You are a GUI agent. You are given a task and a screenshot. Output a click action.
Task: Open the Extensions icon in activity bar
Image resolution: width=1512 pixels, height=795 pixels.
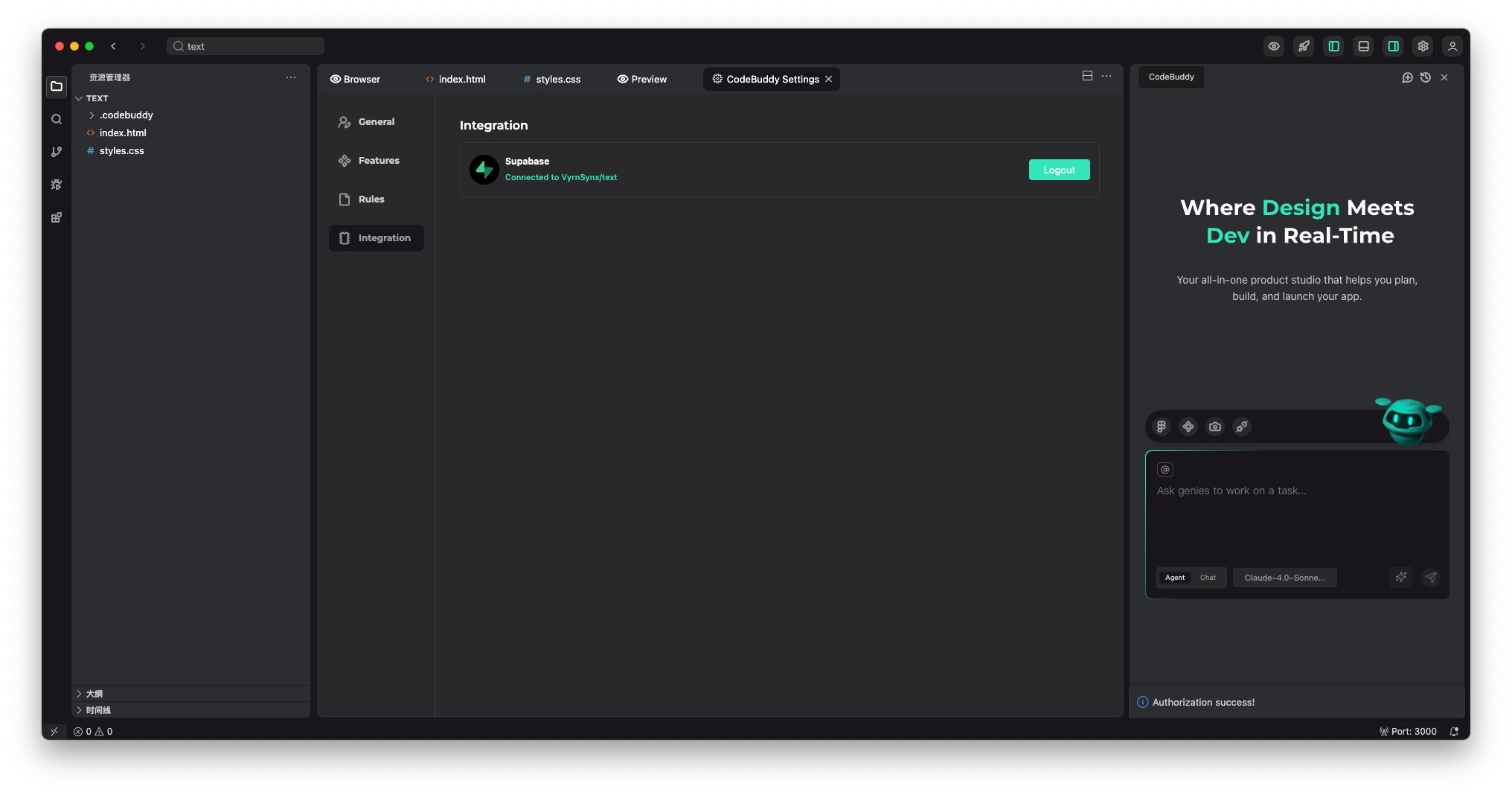click(57, 217)
